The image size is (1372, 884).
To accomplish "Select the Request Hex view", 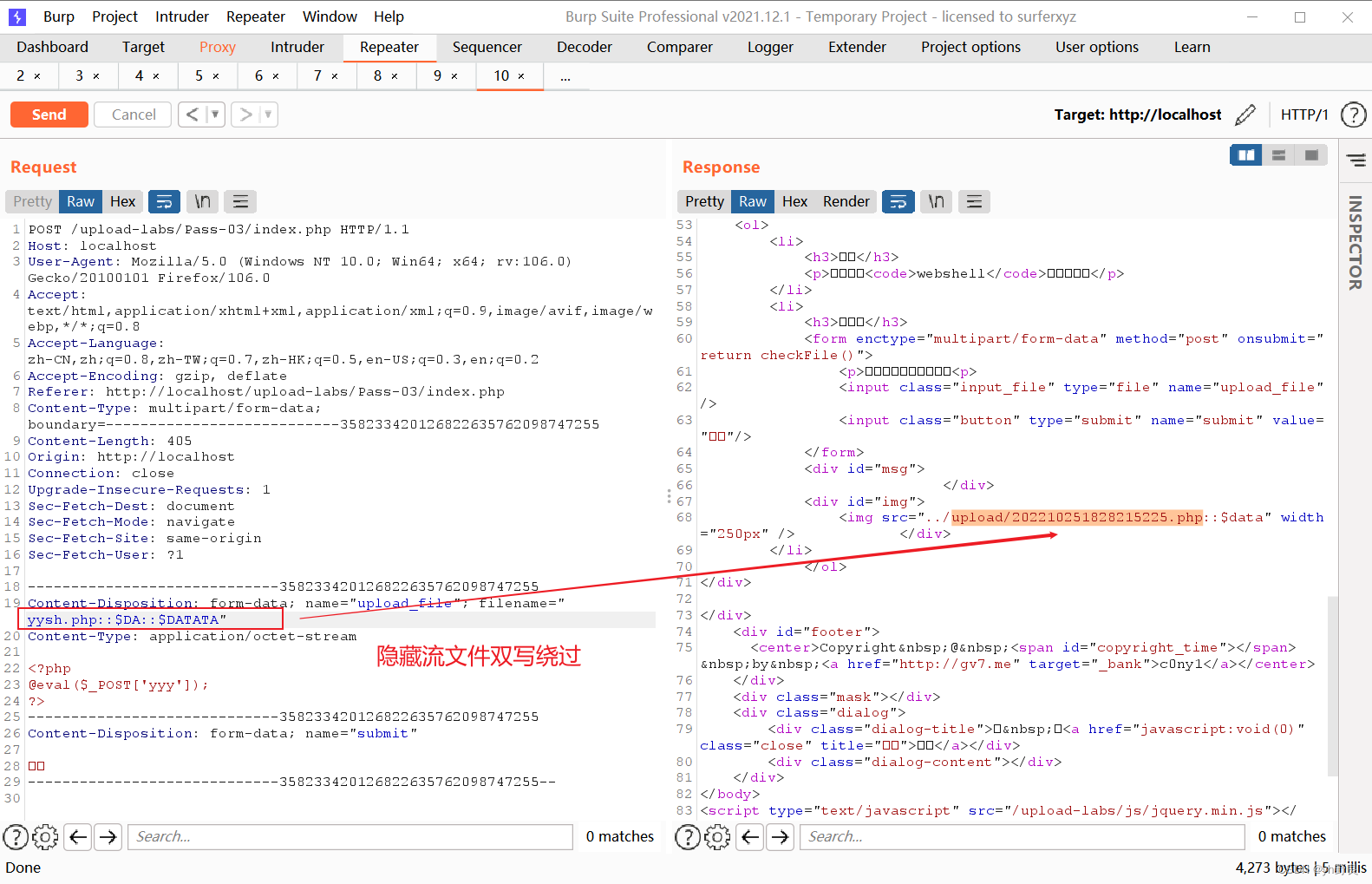I will 123,201.
